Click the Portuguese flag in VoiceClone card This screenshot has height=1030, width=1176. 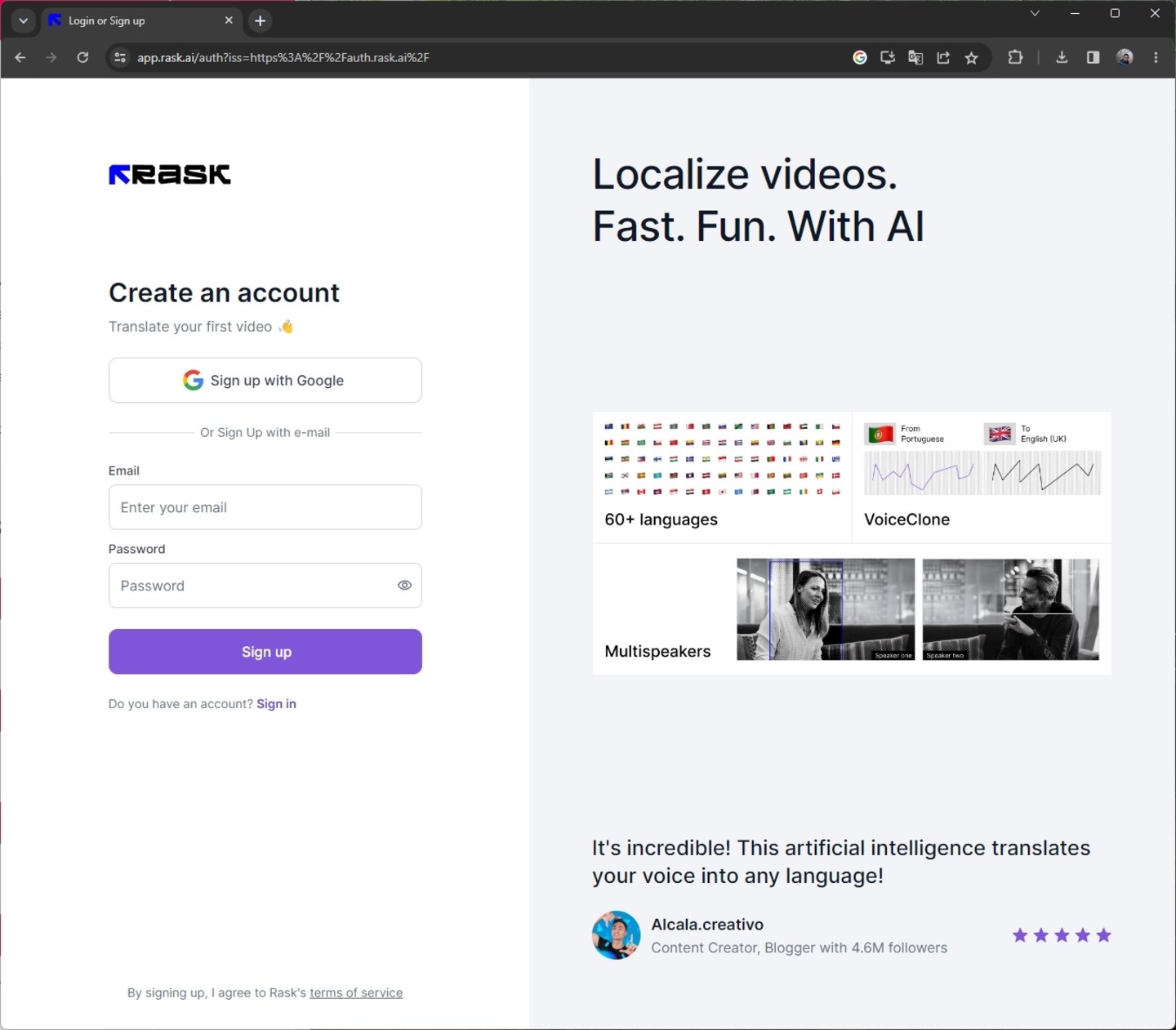[x=880, y=434]
